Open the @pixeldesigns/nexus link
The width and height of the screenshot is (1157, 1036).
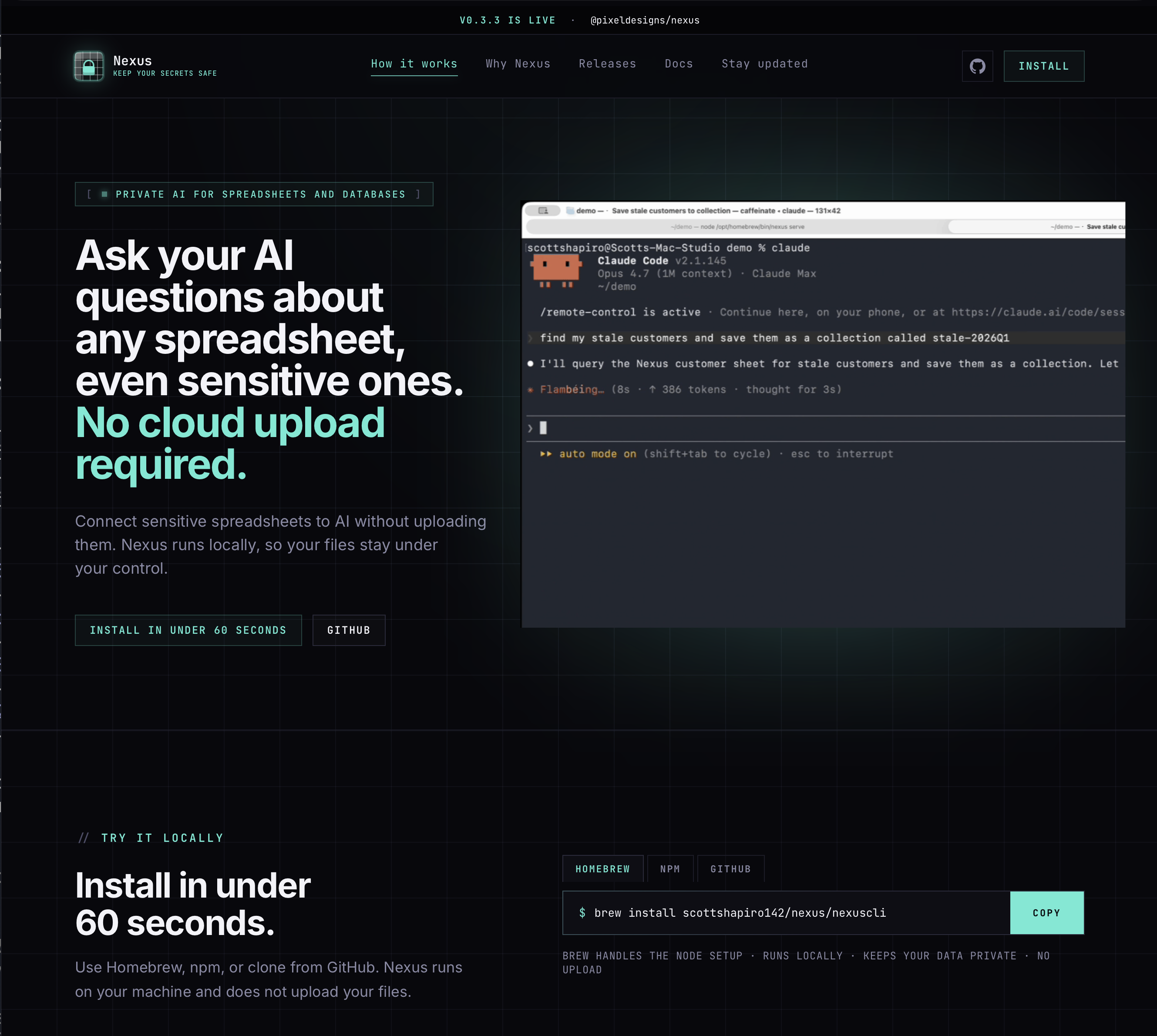(x=645, y=20)
